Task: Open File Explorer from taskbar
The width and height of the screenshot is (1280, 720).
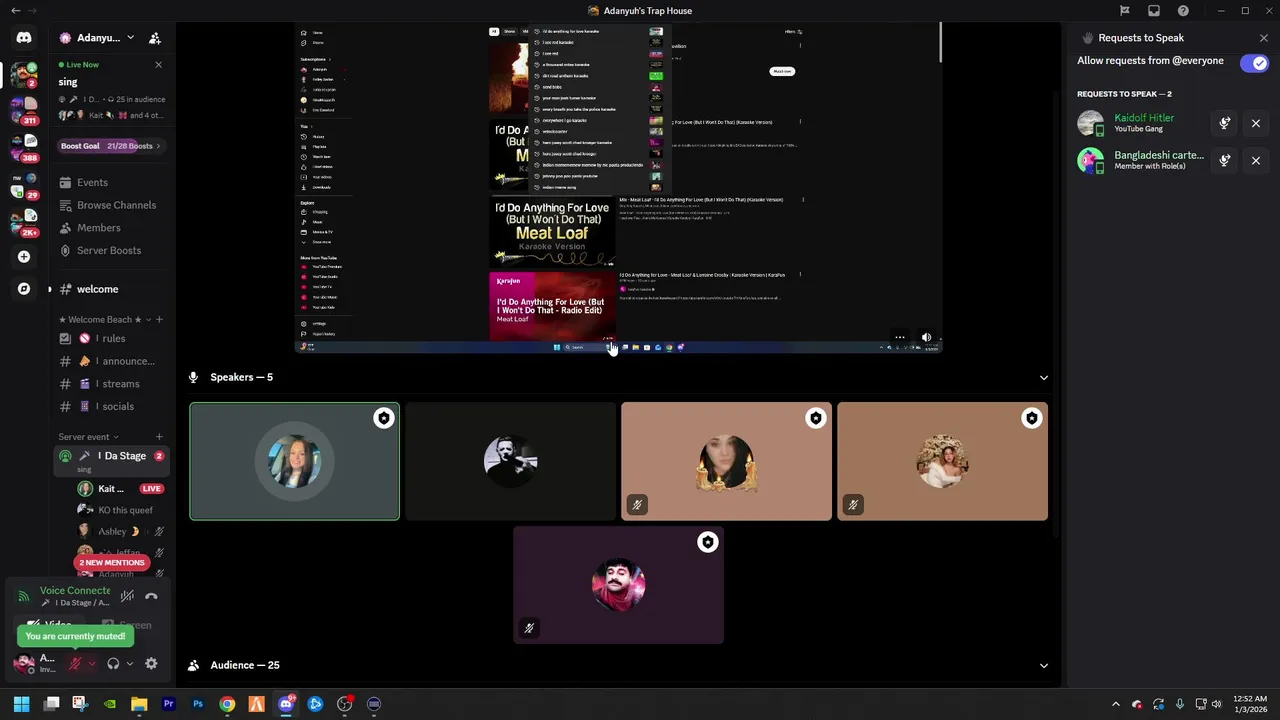Action: coord(139,704)
